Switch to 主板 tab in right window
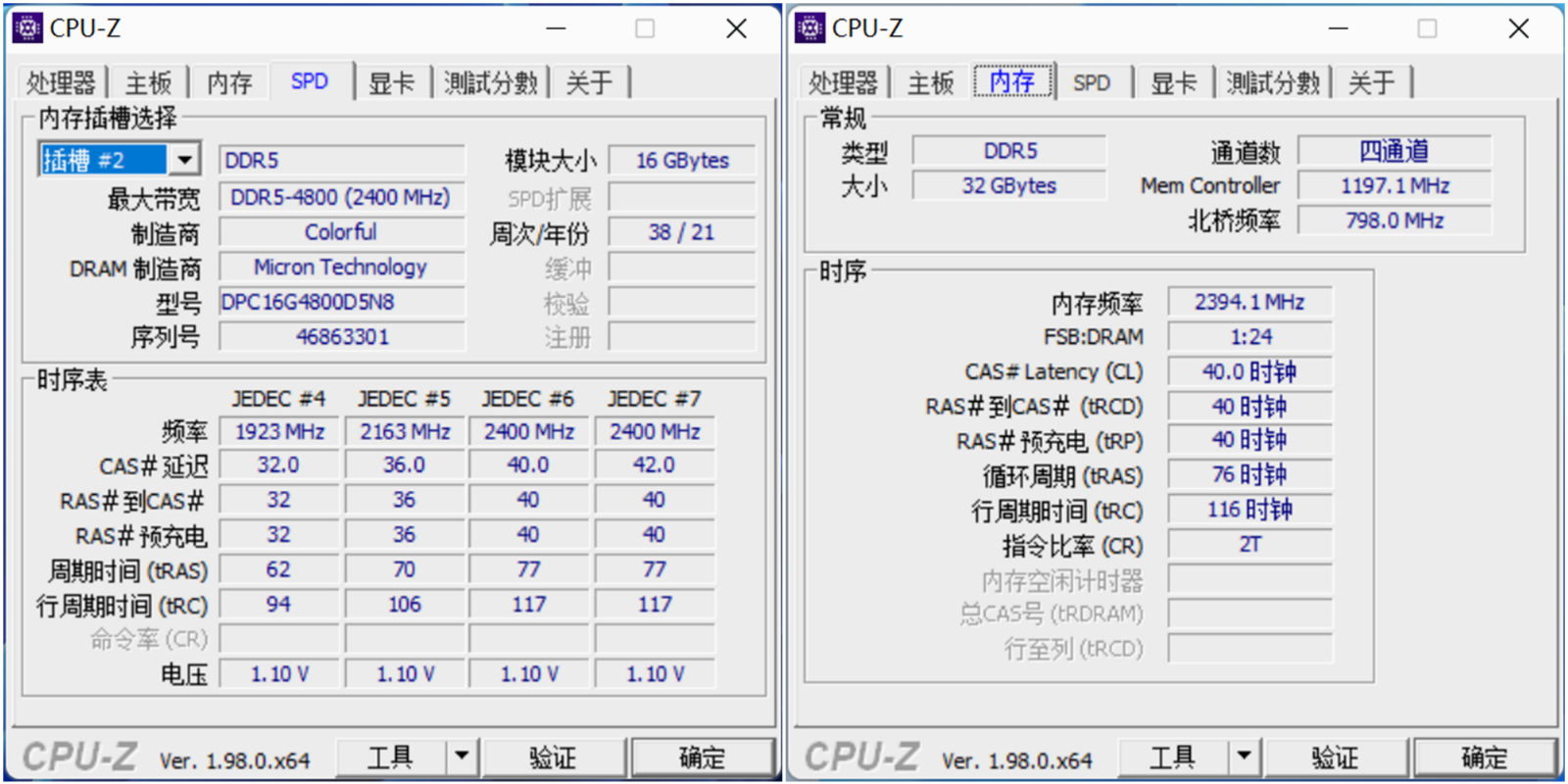 coord(931,83)
